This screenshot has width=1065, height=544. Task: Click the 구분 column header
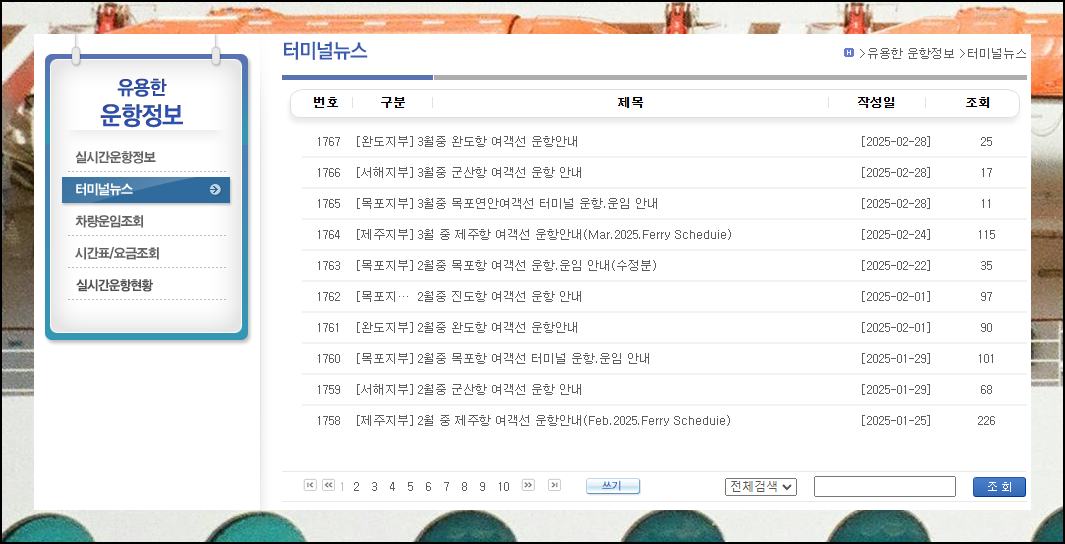393,103
